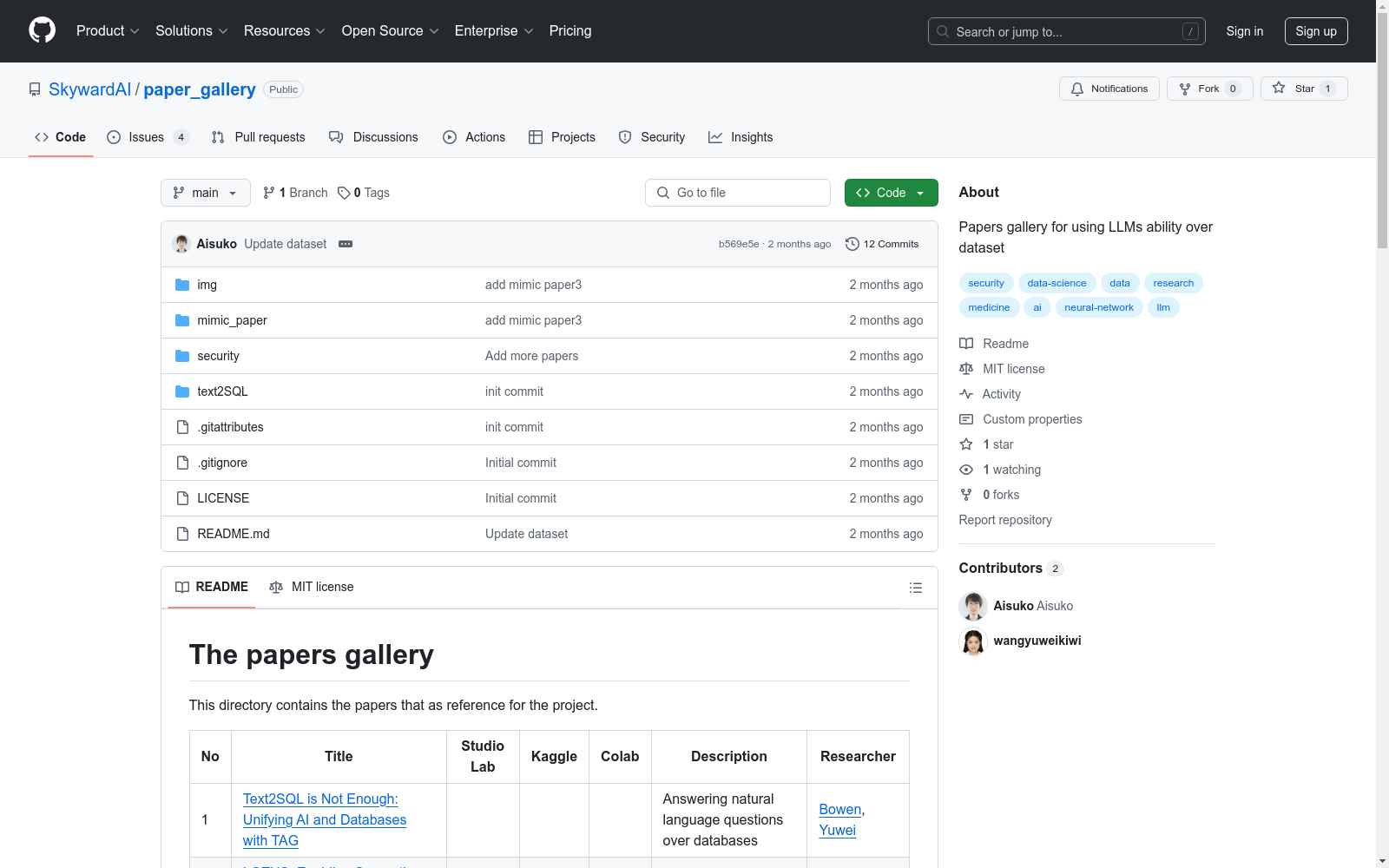
Task: Click the .gitattributes file icon
Action: point(182,427)
